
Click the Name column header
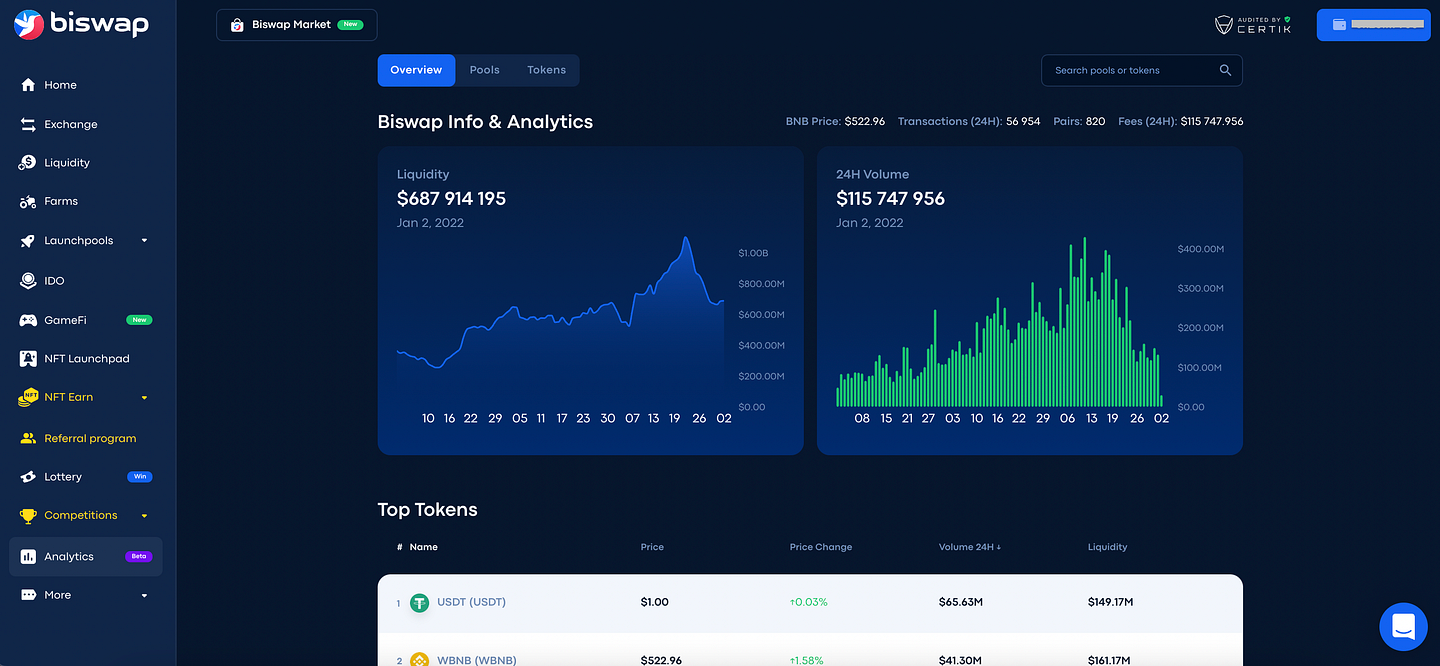pos(424,547)
